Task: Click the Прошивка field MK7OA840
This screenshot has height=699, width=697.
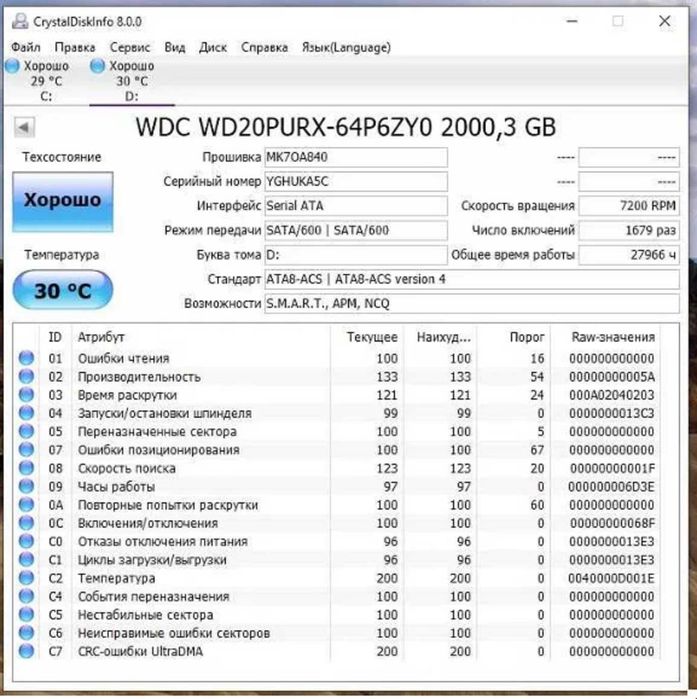Action: [x=356, y=157]
